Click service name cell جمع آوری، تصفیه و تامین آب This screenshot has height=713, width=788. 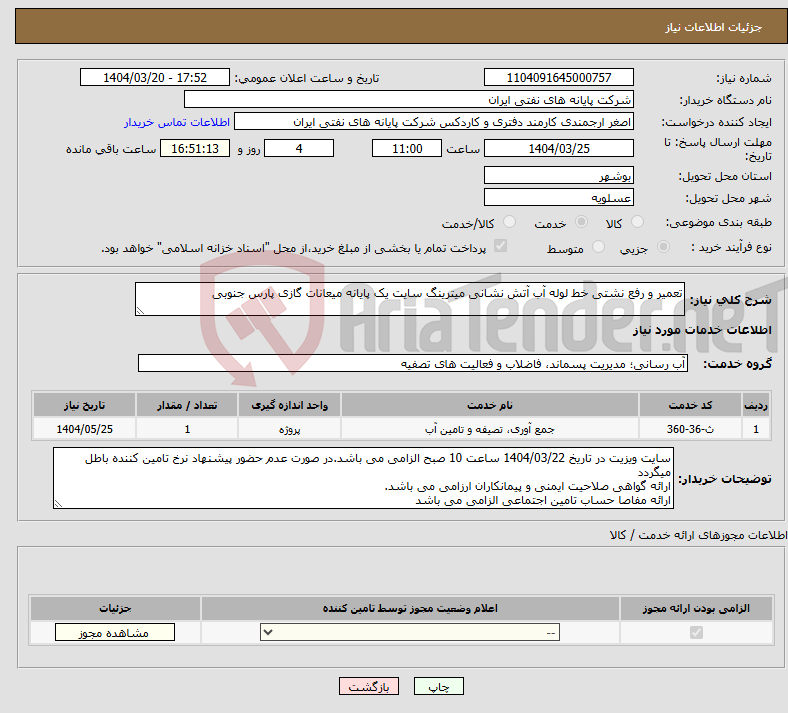489,429
